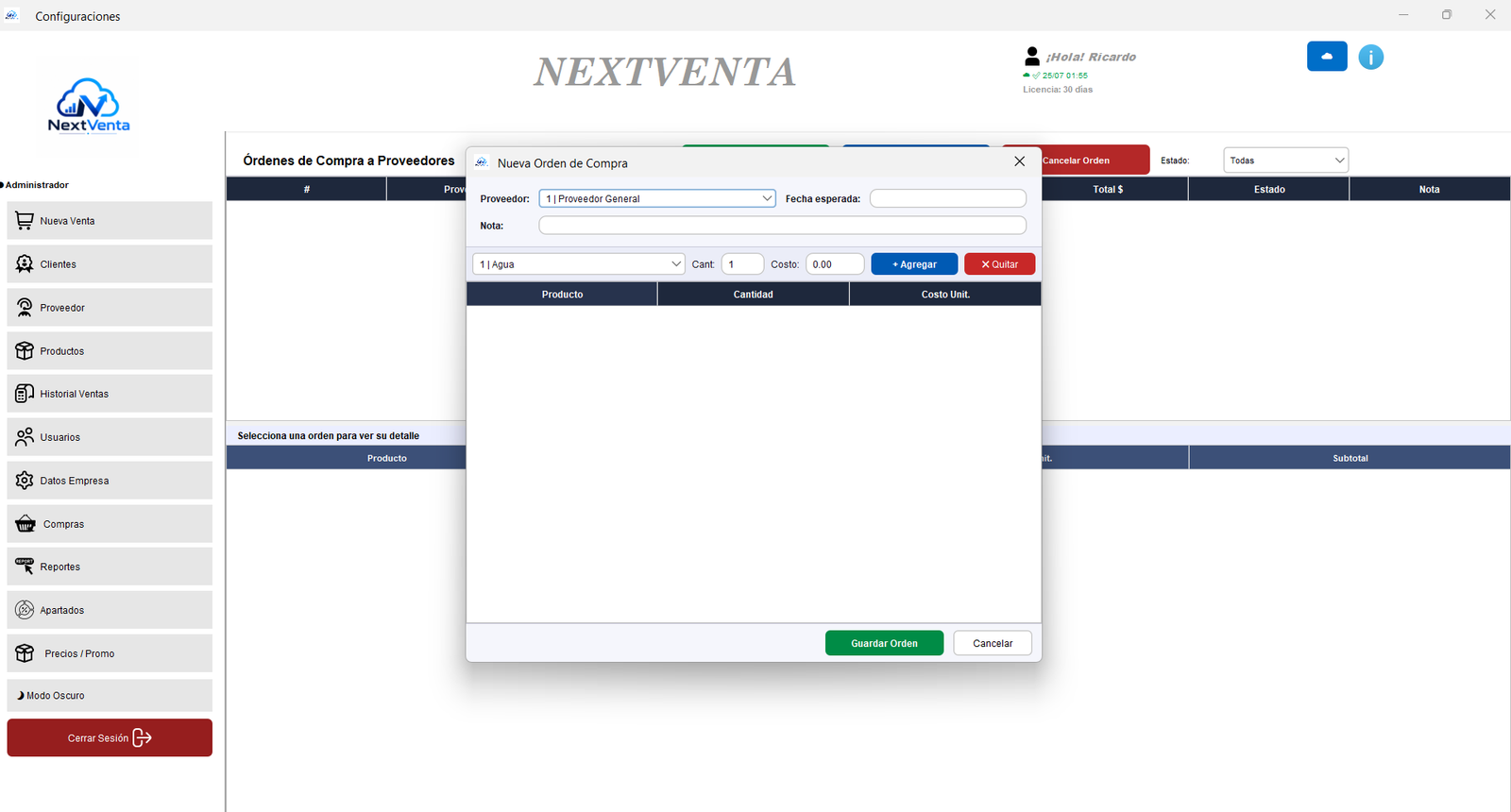
Task: Click the Nota column header in orders table
Action: point(1430,189)
